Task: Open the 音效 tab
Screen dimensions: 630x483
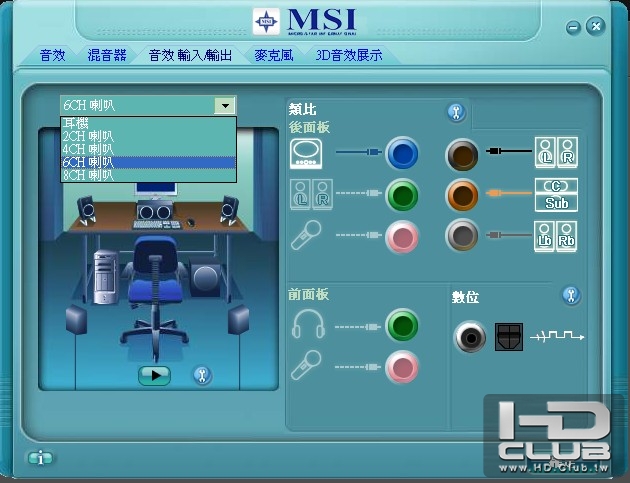Action: coord(52,55)
